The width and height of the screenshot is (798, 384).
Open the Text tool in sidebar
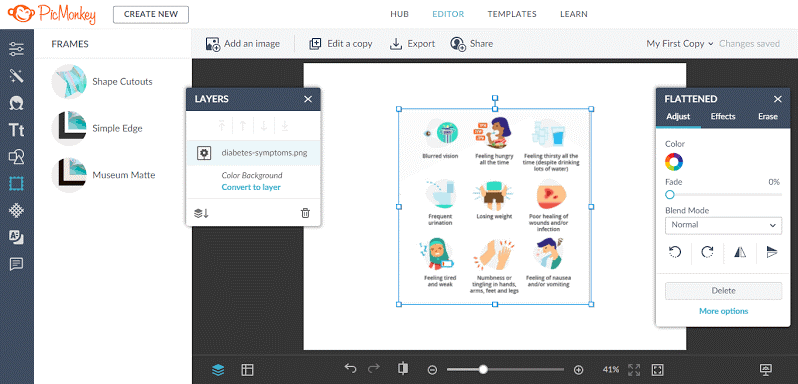click(x=17, y=130)
